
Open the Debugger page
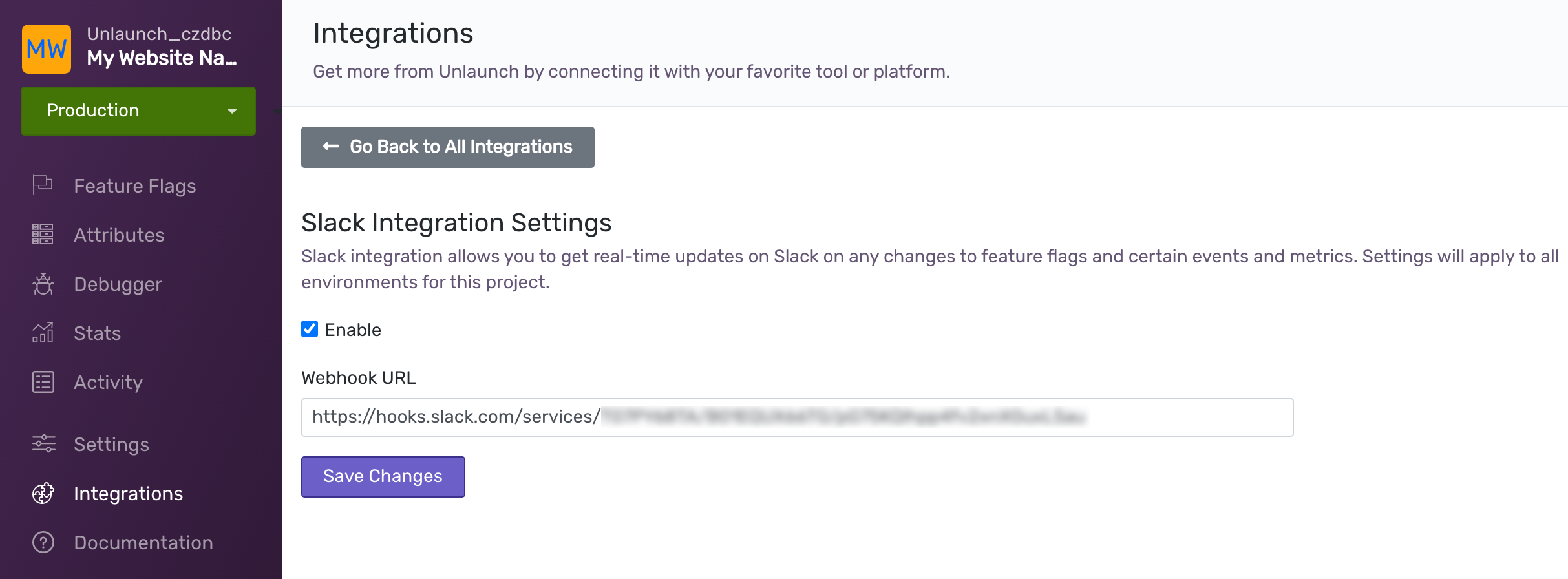pos(118,284)
